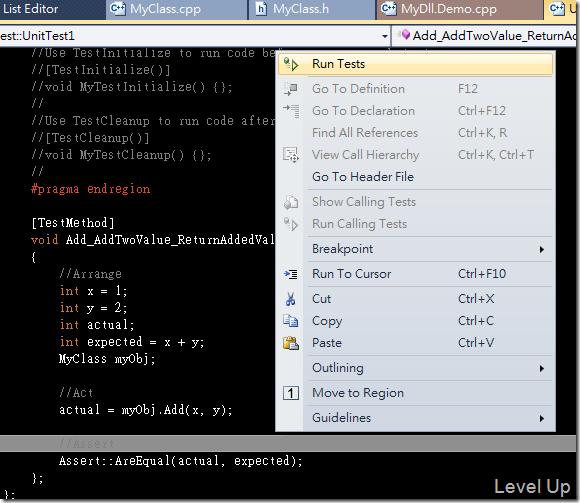Click the Copy pages icon

[x=291, y=321]
